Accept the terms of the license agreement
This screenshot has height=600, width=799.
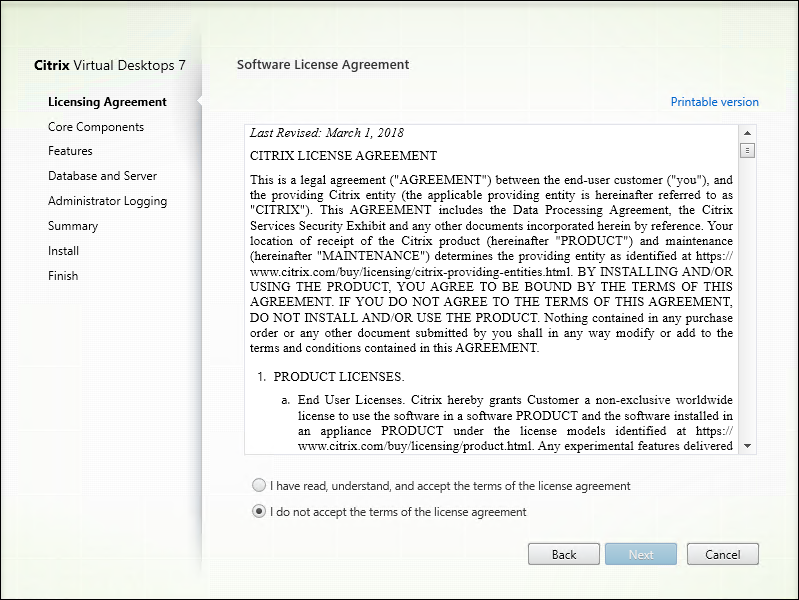pyautogui.click(x=260, y=486)
